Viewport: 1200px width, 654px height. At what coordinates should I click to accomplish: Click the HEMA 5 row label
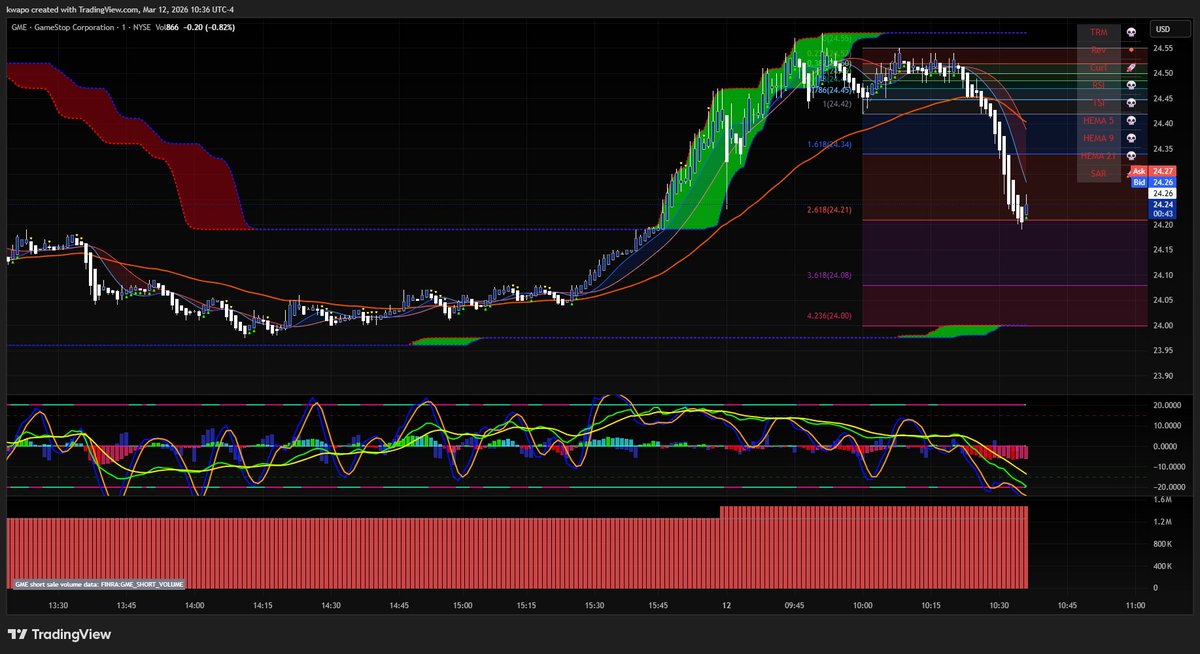pyautogui.click(x=1099, y=121)
